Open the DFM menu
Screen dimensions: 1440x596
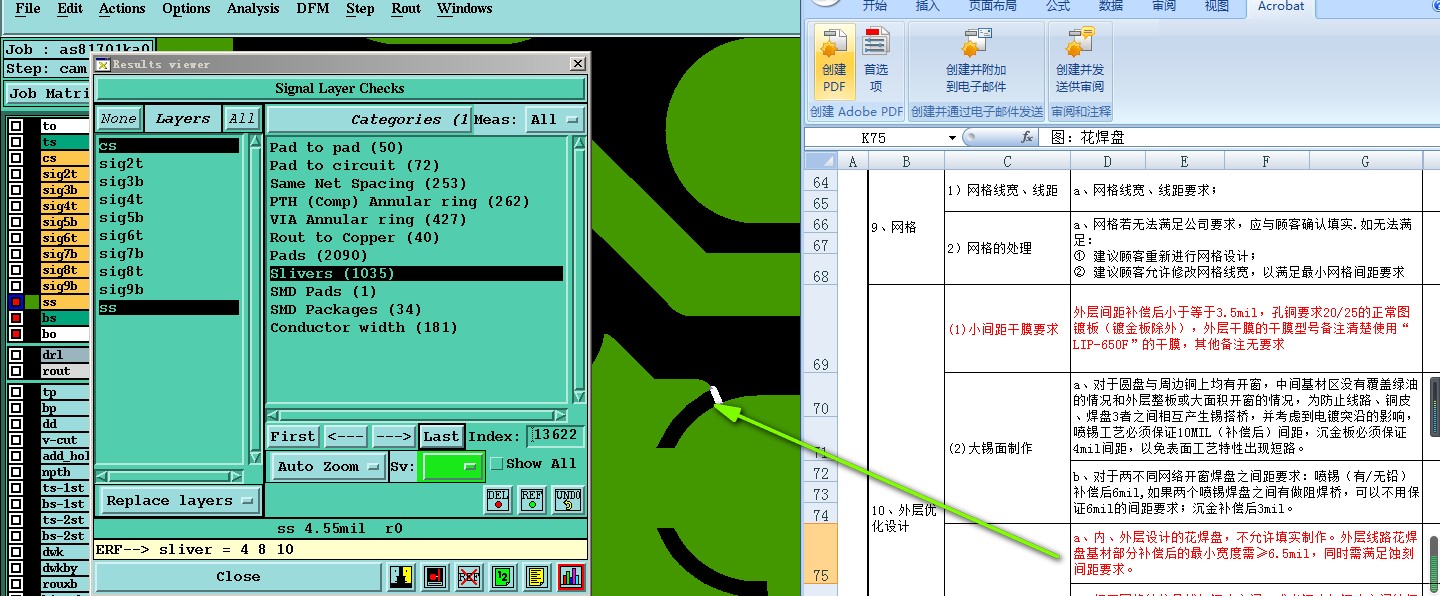tap(313, 9)
